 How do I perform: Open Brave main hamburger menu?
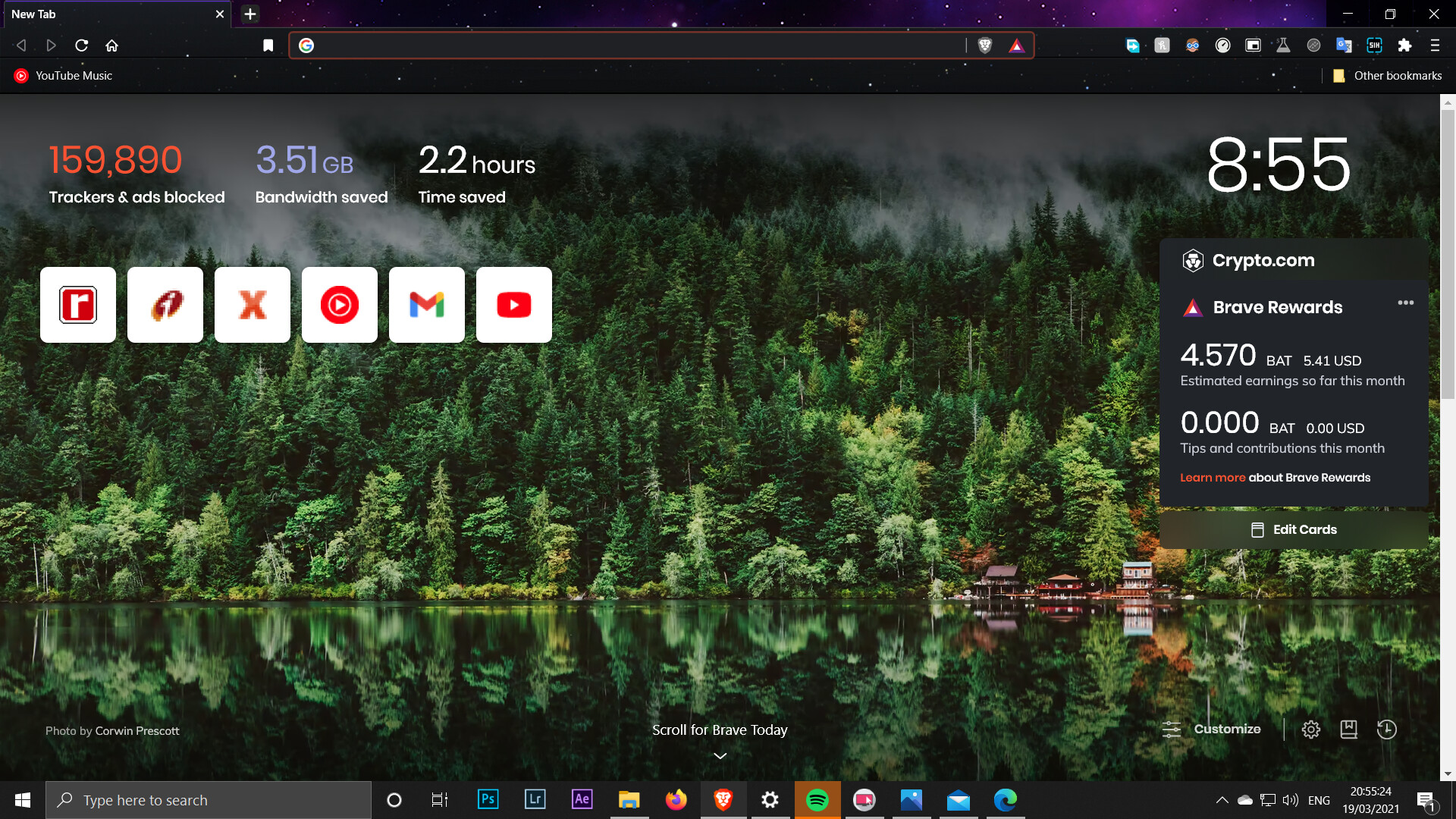(x=1434, y=45)
